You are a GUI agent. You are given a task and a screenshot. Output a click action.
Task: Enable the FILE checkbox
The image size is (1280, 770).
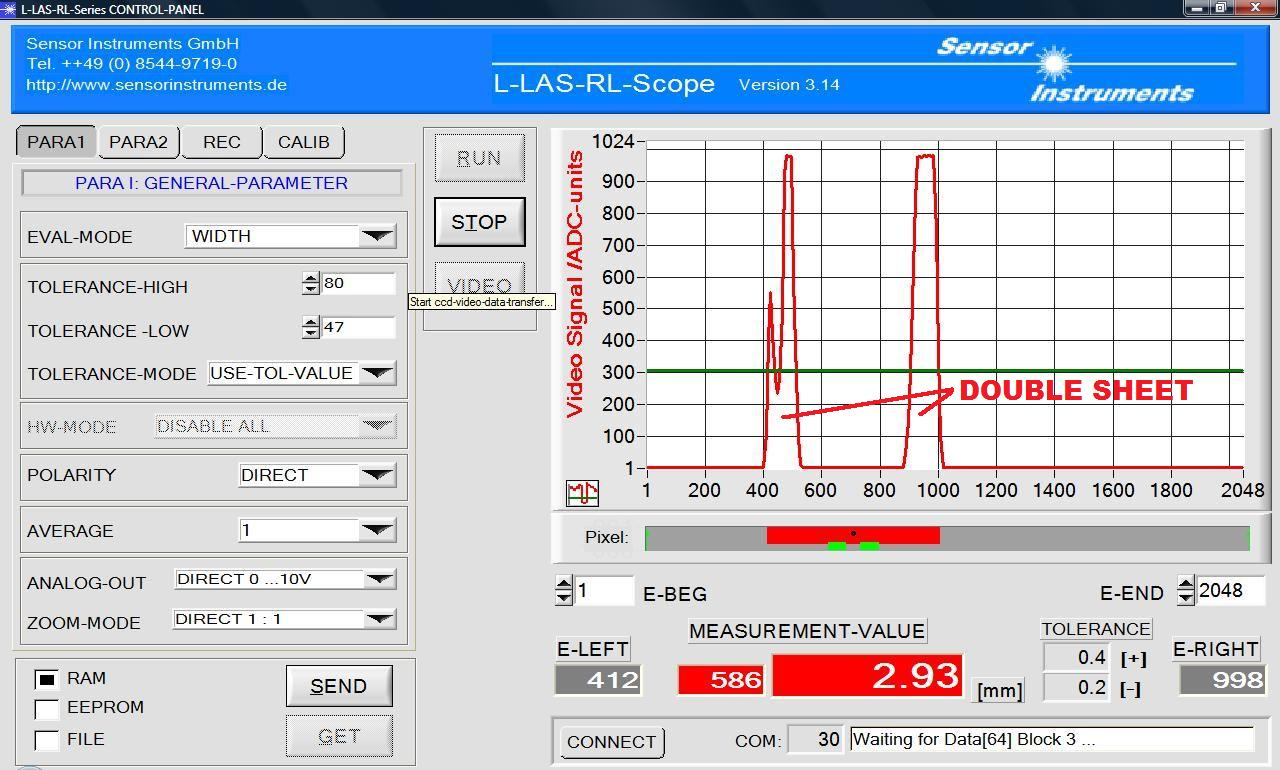coord(46,740)
